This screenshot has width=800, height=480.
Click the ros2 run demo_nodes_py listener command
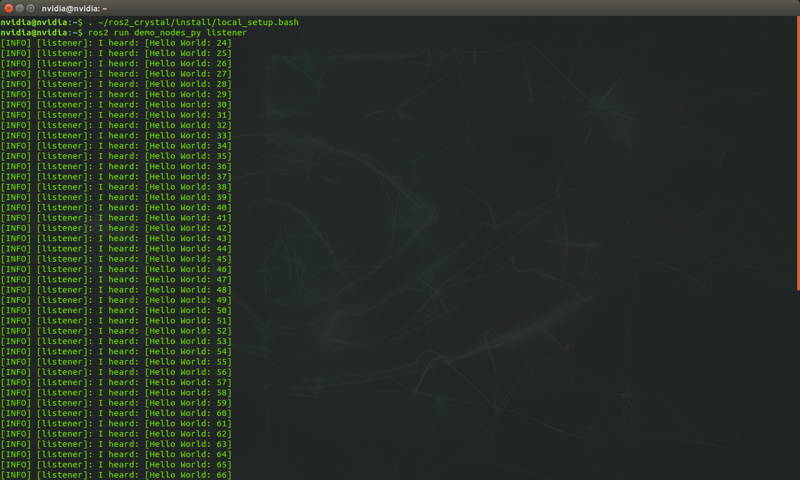pos(123,33)
